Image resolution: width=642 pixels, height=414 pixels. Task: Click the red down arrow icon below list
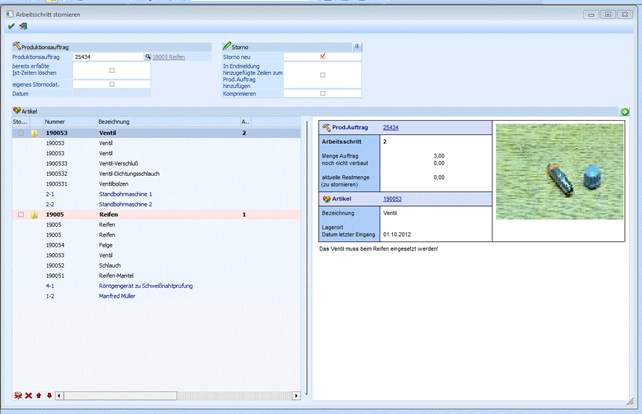tap(49, 396)
